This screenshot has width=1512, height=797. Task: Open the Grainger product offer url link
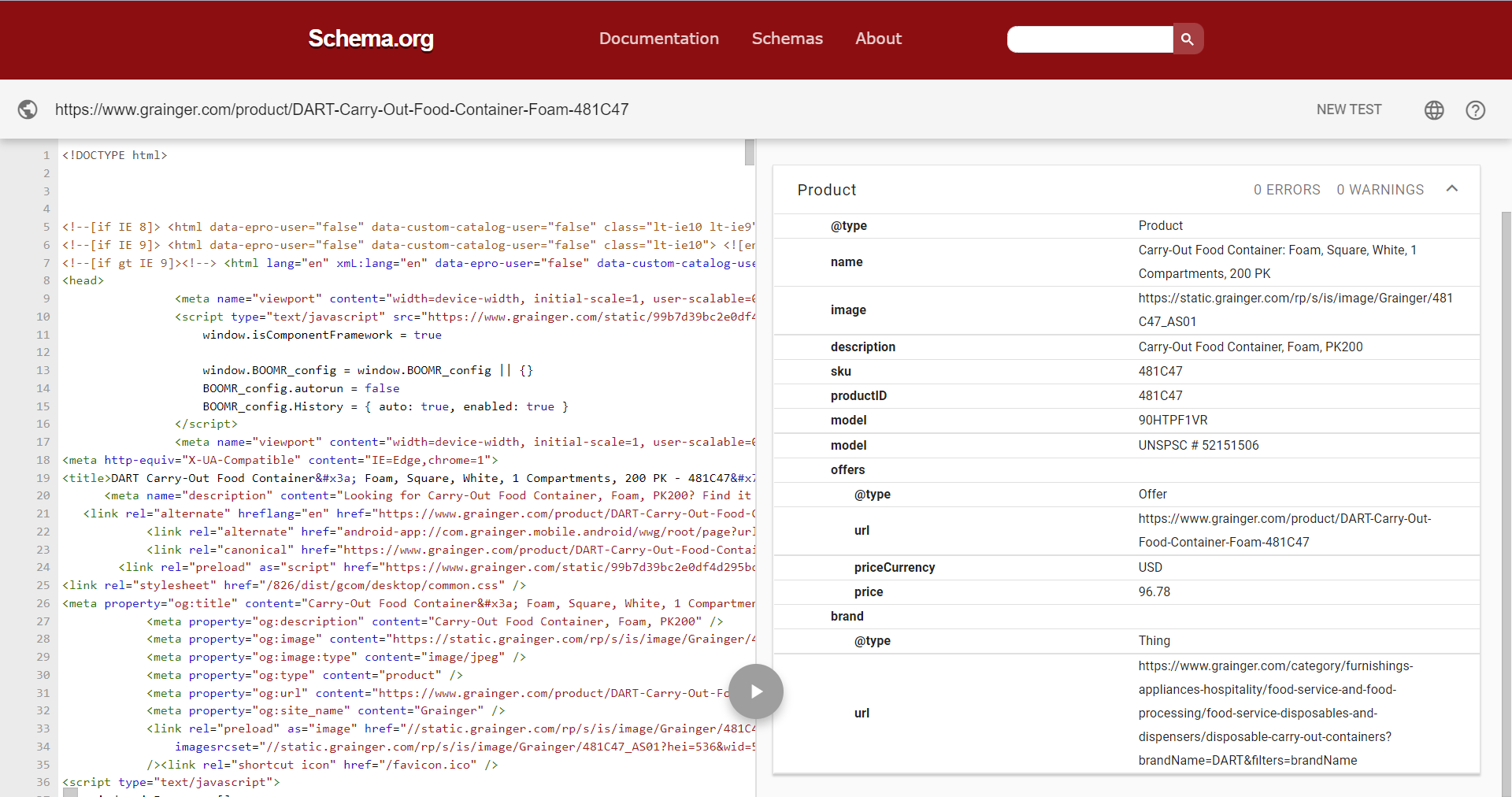click(x=1284, y=530)
